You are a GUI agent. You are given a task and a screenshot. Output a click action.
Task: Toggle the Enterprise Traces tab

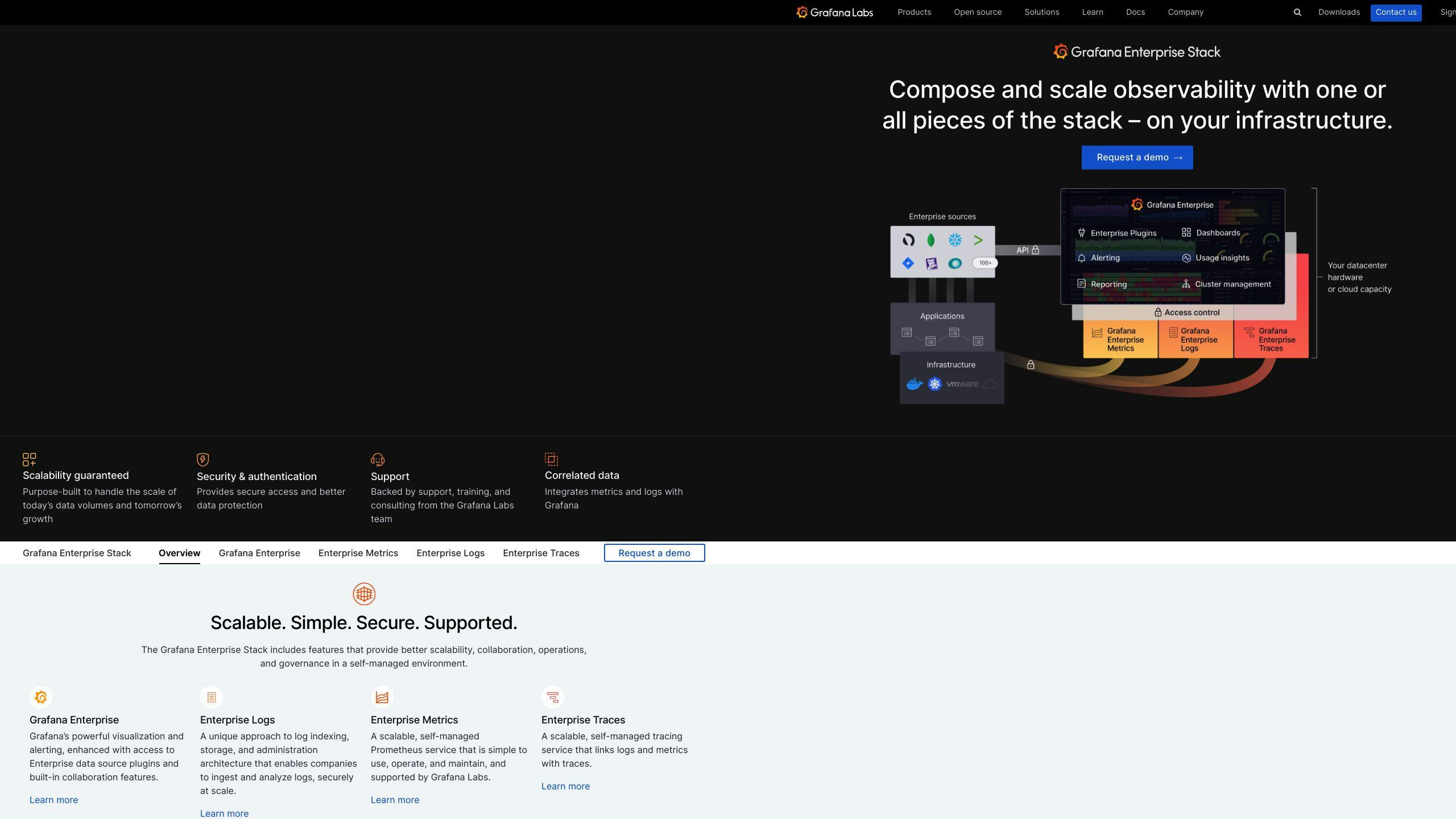540,552
